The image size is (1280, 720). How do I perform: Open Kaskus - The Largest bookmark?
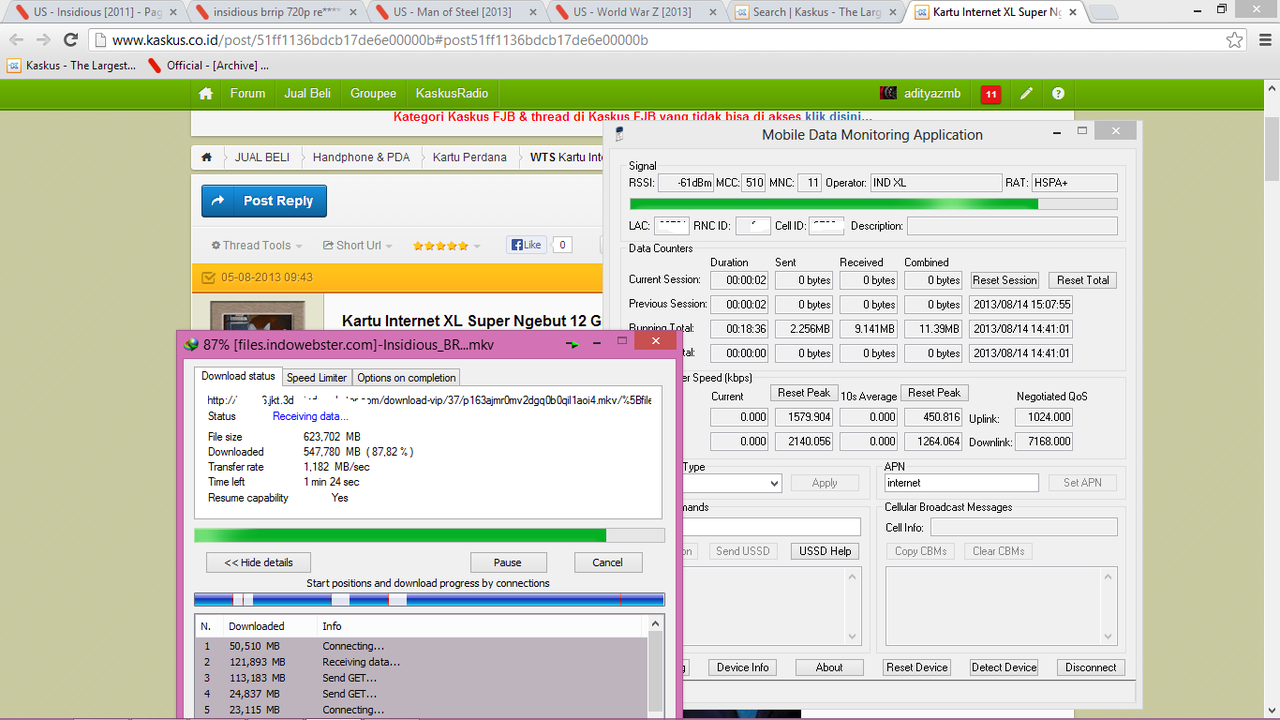(72, 66)
